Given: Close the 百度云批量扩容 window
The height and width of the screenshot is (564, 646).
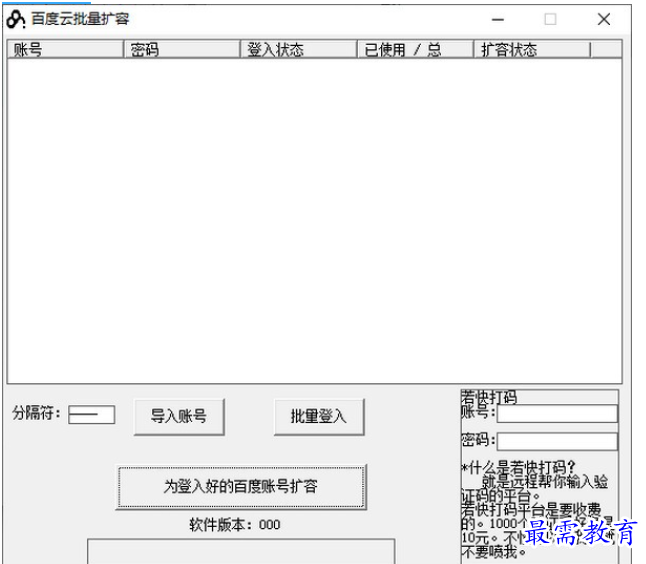Looking at the screenshot, I should (604, 19).
